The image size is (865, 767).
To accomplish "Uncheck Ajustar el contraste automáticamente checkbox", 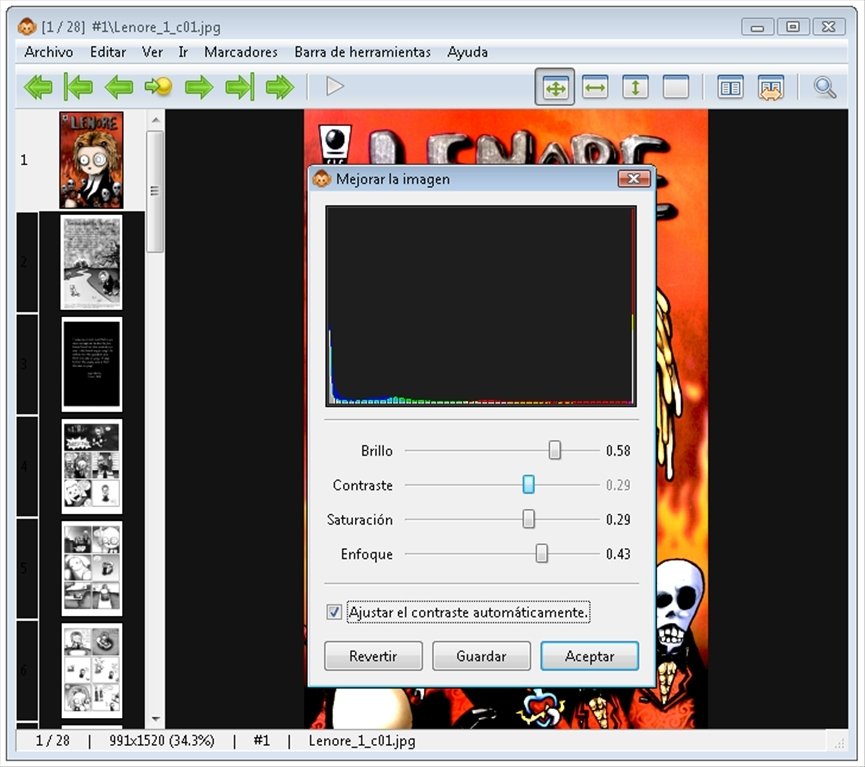I will point(334,612).
